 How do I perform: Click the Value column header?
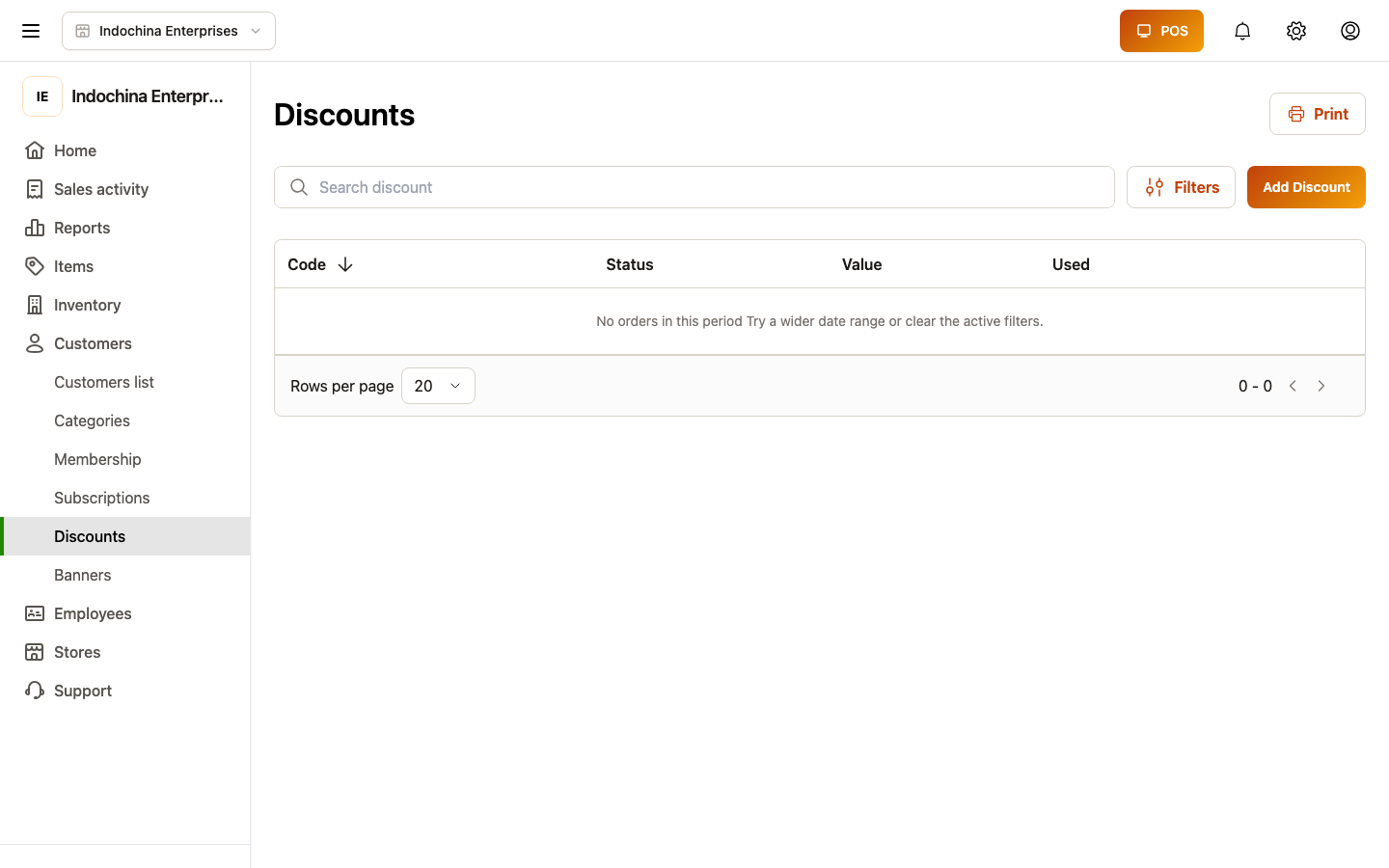point(862,264)
